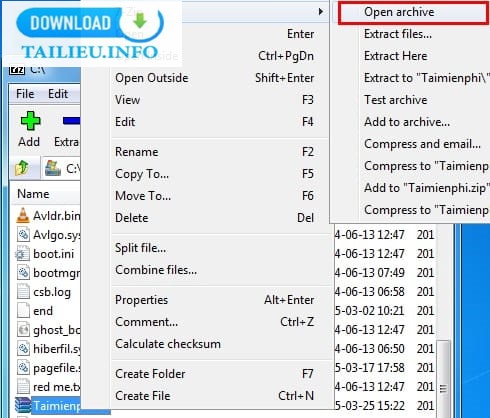
Task: Select the red me.txt file name
Action: [x=57, y=387]
